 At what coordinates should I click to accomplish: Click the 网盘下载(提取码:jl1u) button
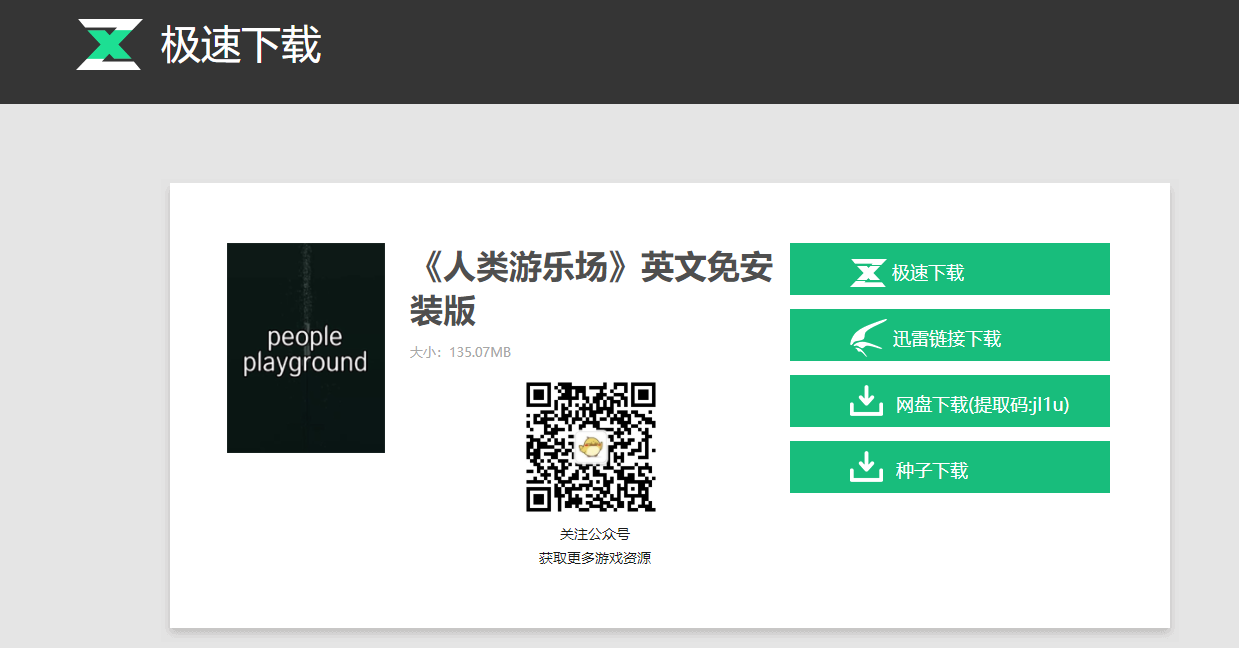coord(950,401)
